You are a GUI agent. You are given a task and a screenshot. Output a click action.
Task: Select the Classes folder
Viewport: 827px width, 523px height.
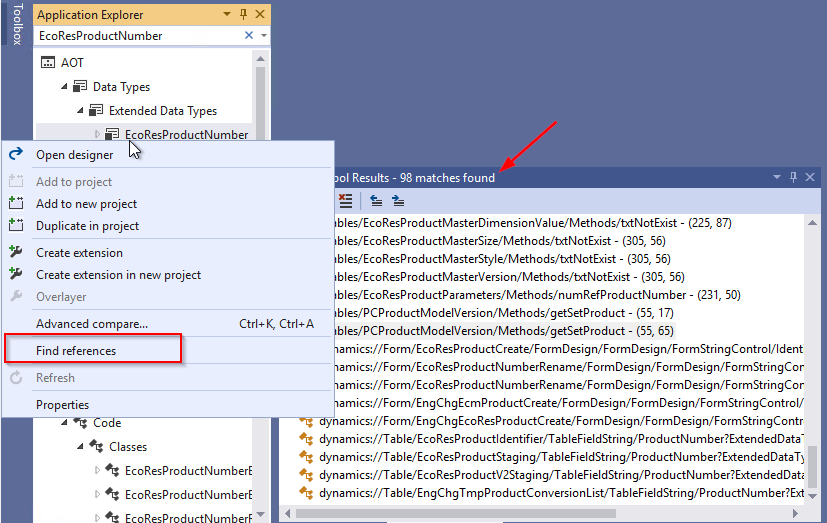click(128, 447)
